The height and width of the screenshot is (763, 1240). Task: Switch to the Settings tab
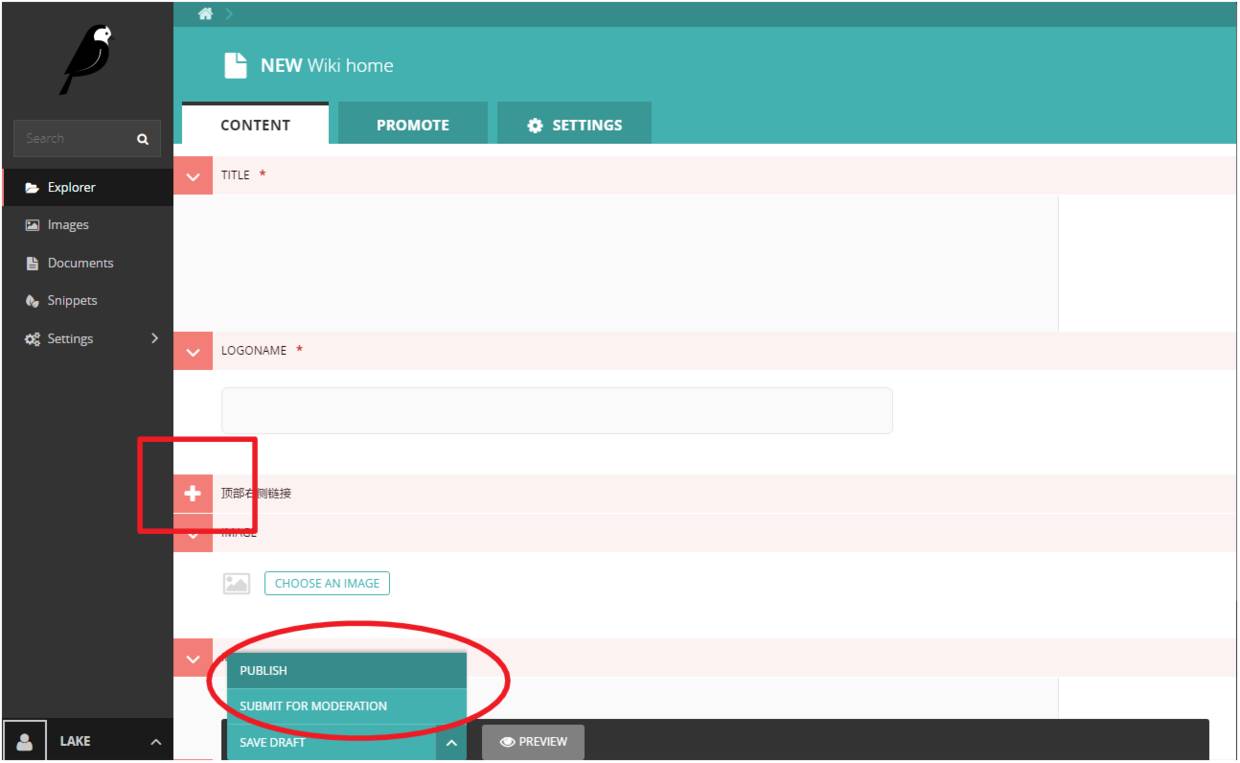click(574, 124)
